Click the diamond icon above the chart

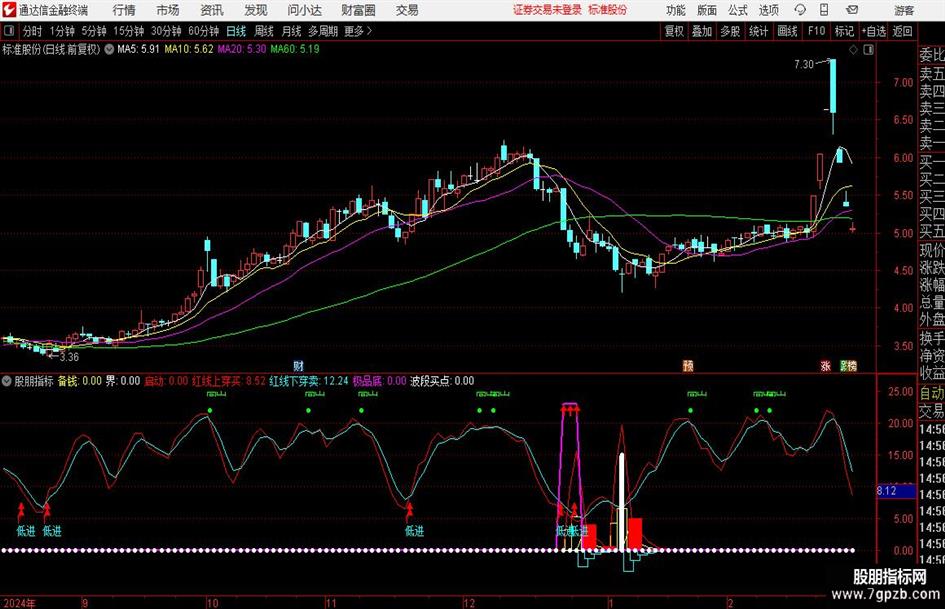(x=853, y=50)
